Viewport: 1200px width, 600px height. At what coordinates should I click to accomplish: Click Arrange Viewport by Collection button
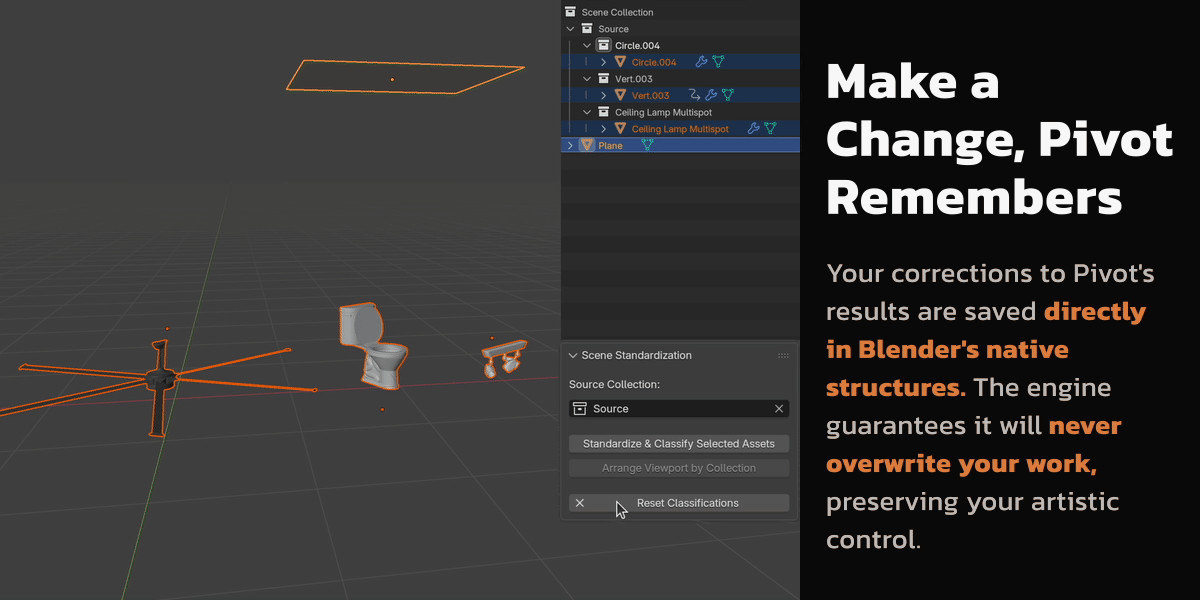point(679,468)
